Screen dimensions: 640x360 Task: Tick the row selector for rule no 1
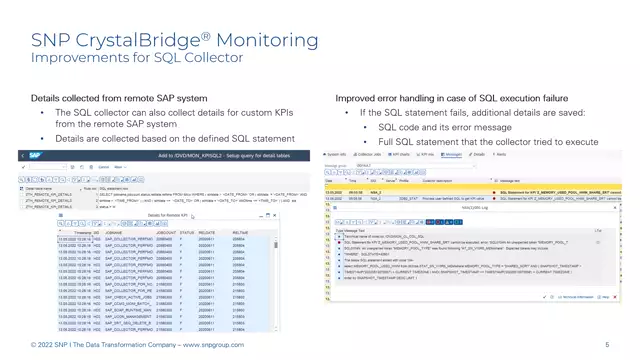click(x=22, y=195)
